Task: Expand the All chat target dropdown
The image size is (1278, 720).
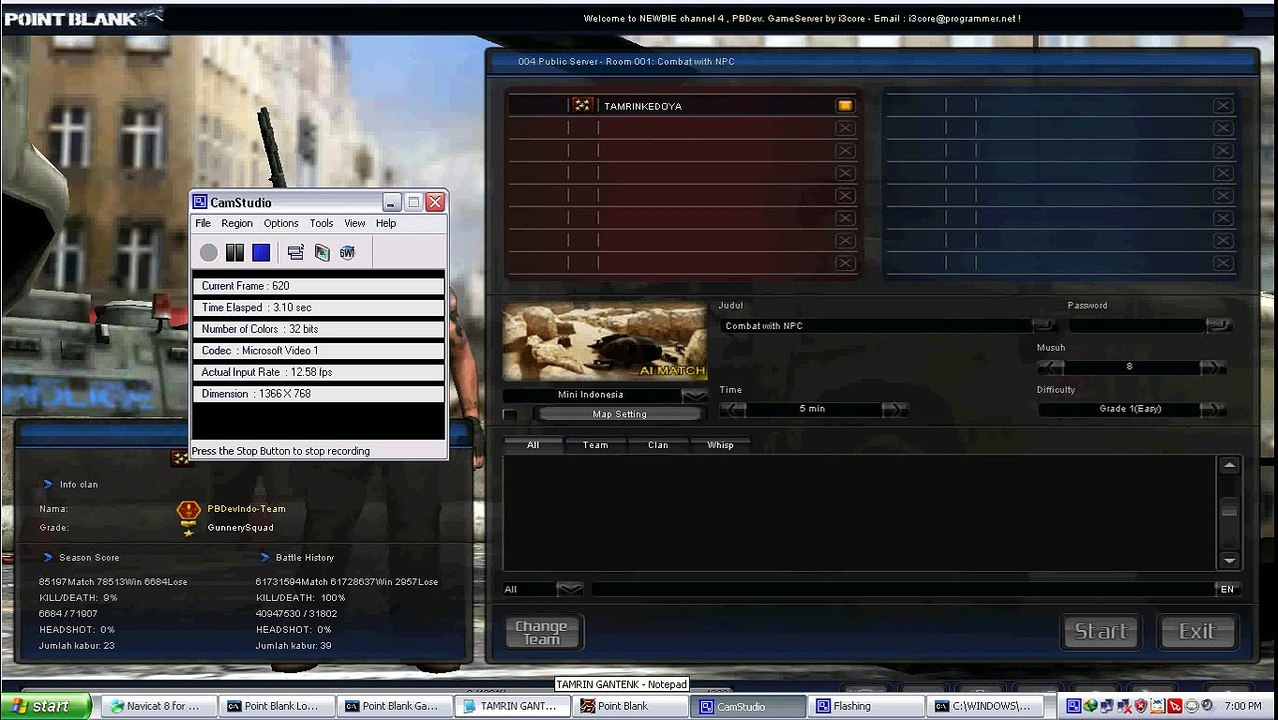Action: click(569, 589)
